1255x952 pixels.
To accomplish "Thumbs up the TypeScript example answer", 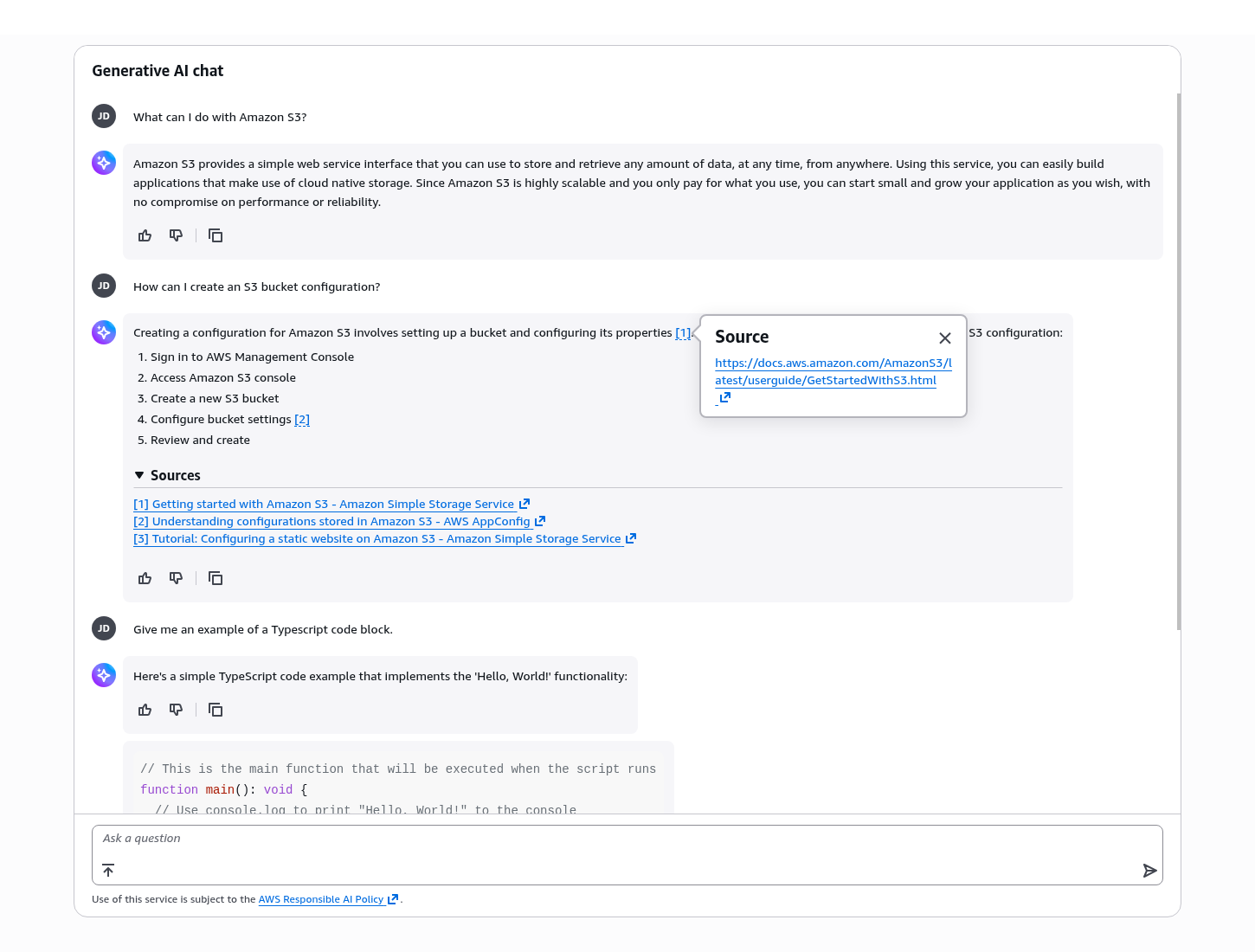I will pyautogui.click(x=145, y=710).
